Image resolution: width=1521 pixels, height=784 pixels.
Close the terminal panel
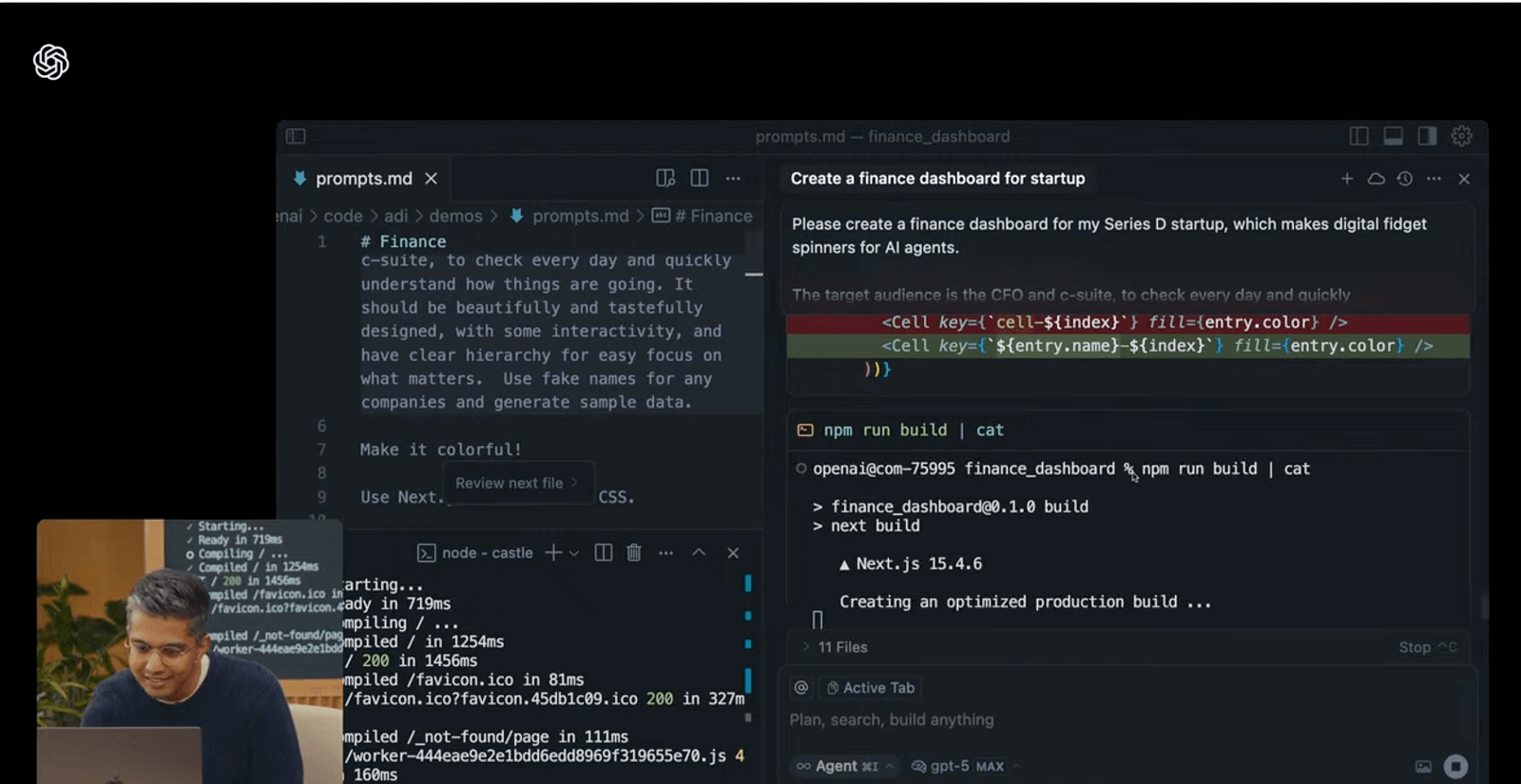pyautogui.click(x=733, y=552)
